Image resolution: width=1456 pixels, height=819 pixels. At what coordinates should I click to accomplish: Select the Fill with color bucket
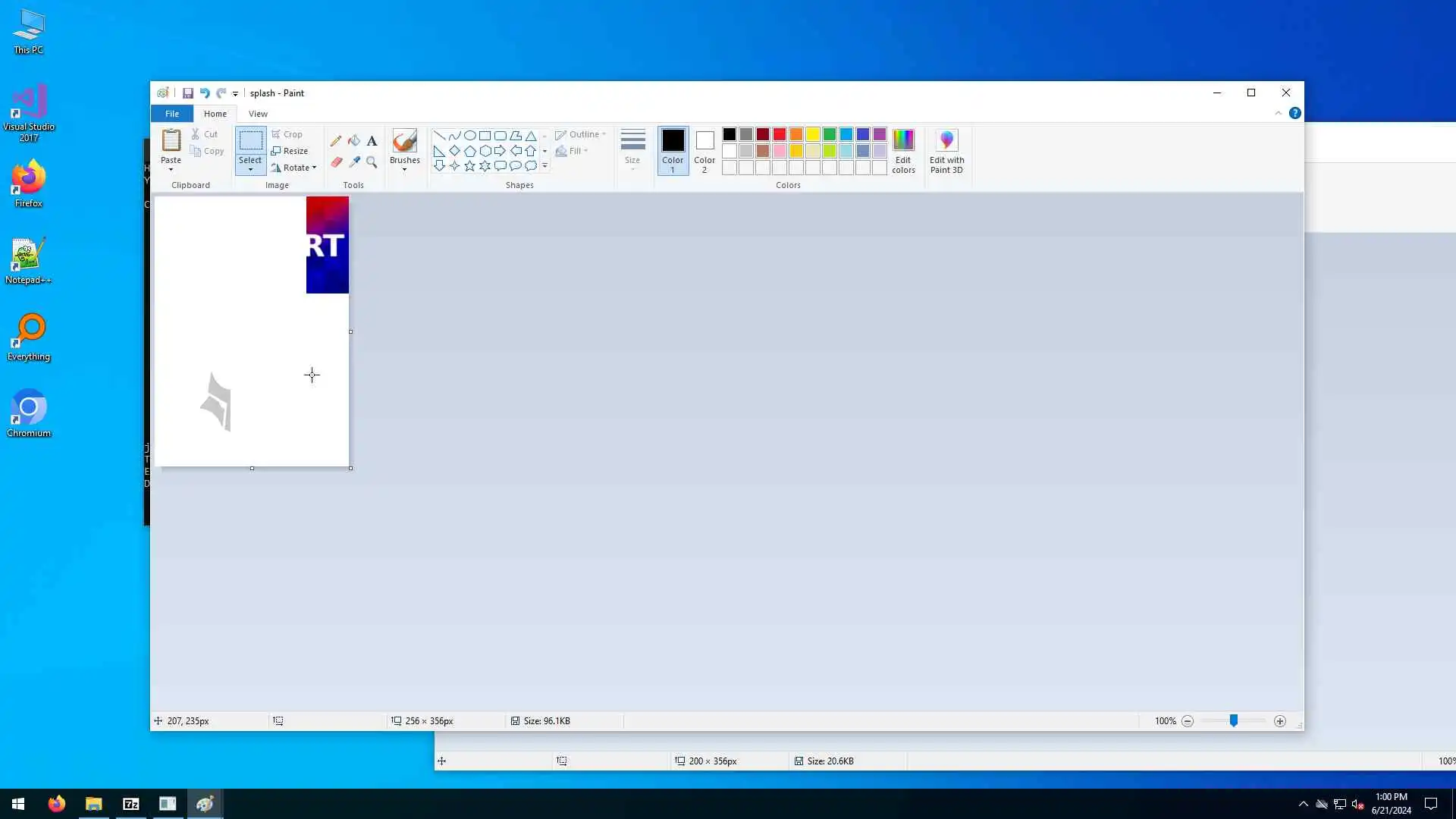(354, 141)
